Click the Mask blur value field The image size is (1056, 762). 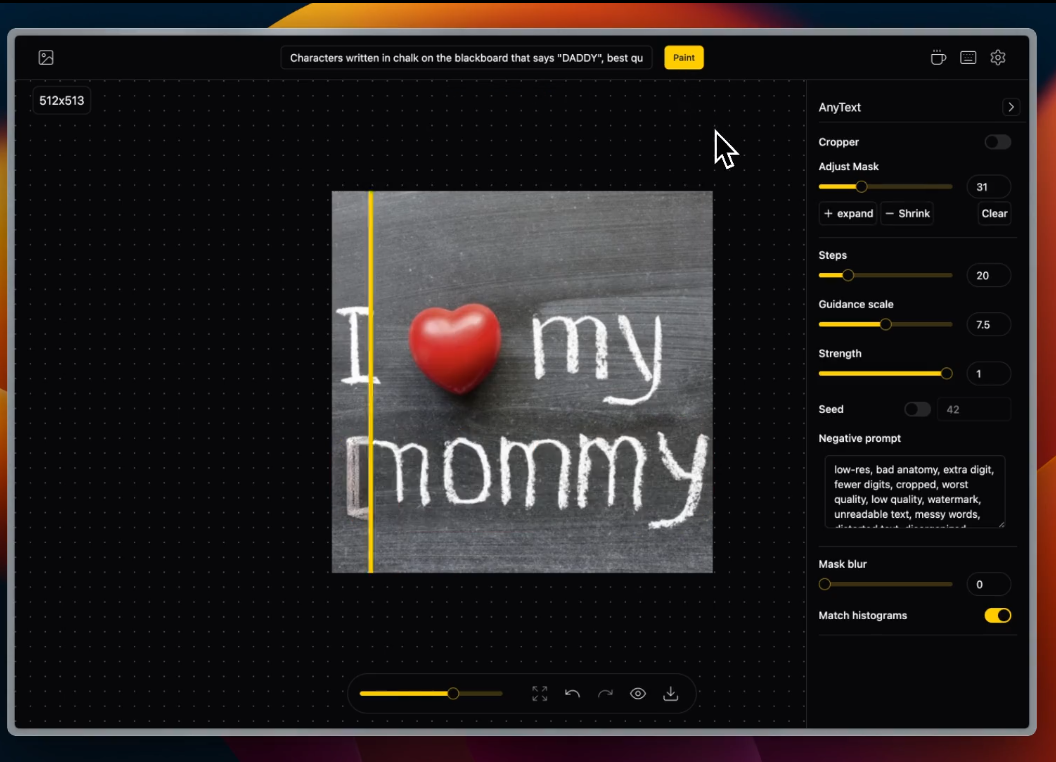pyautogui.click(x=988, y=584)
